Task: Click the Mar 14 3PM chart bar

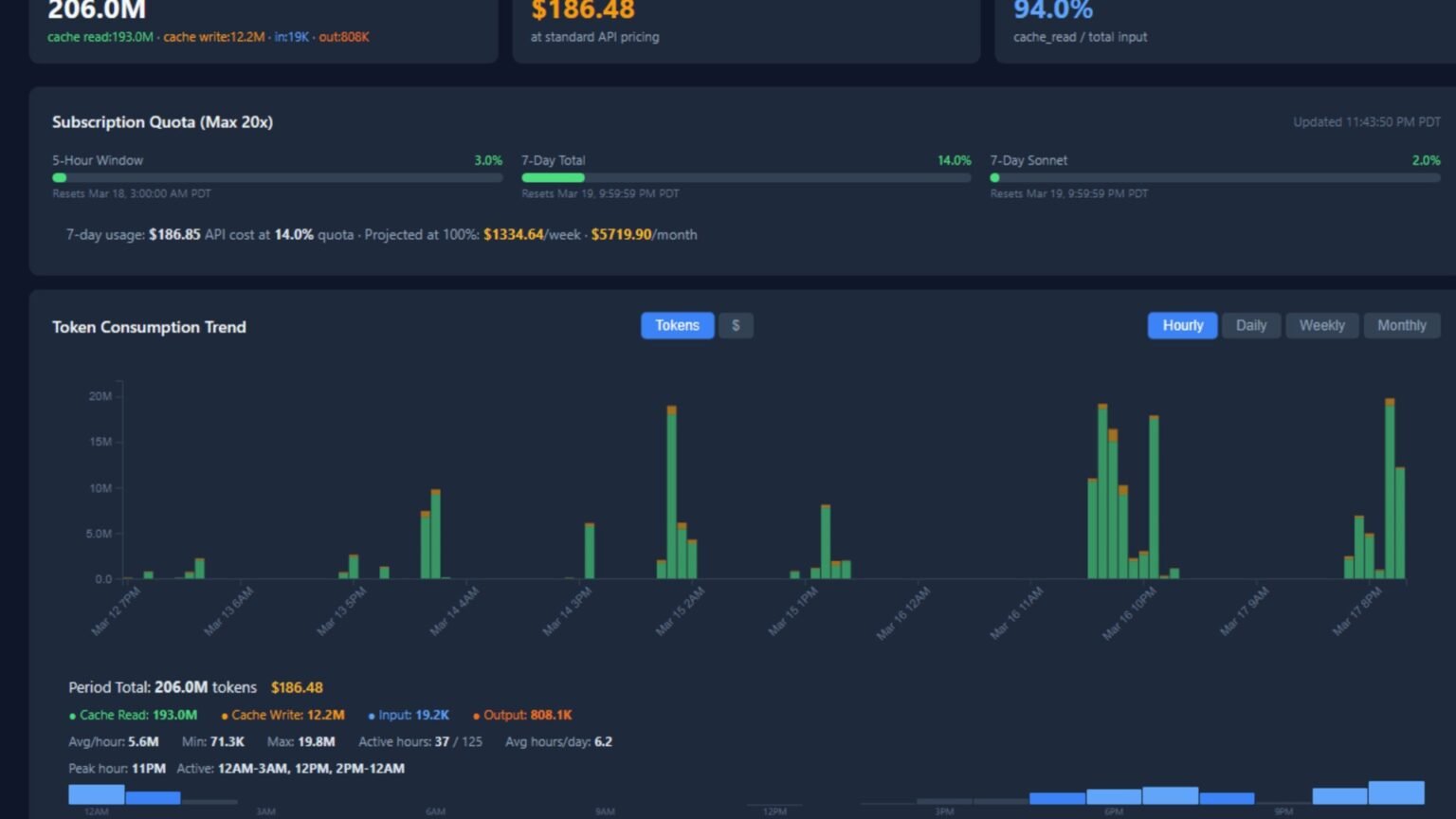Action: (590, 551)
